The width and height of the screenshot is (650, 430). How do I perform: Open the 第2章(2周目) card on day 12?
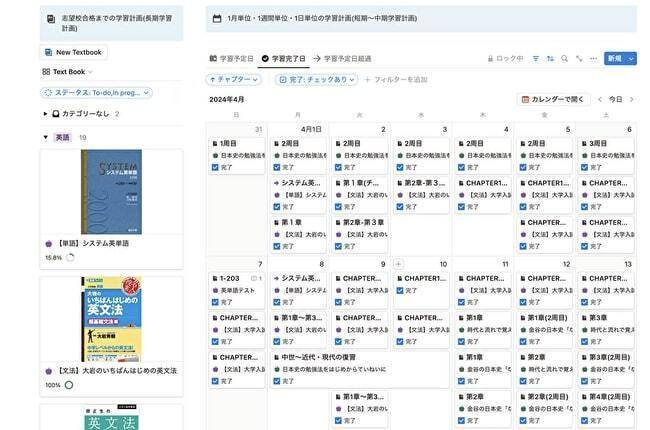(545, 408)
